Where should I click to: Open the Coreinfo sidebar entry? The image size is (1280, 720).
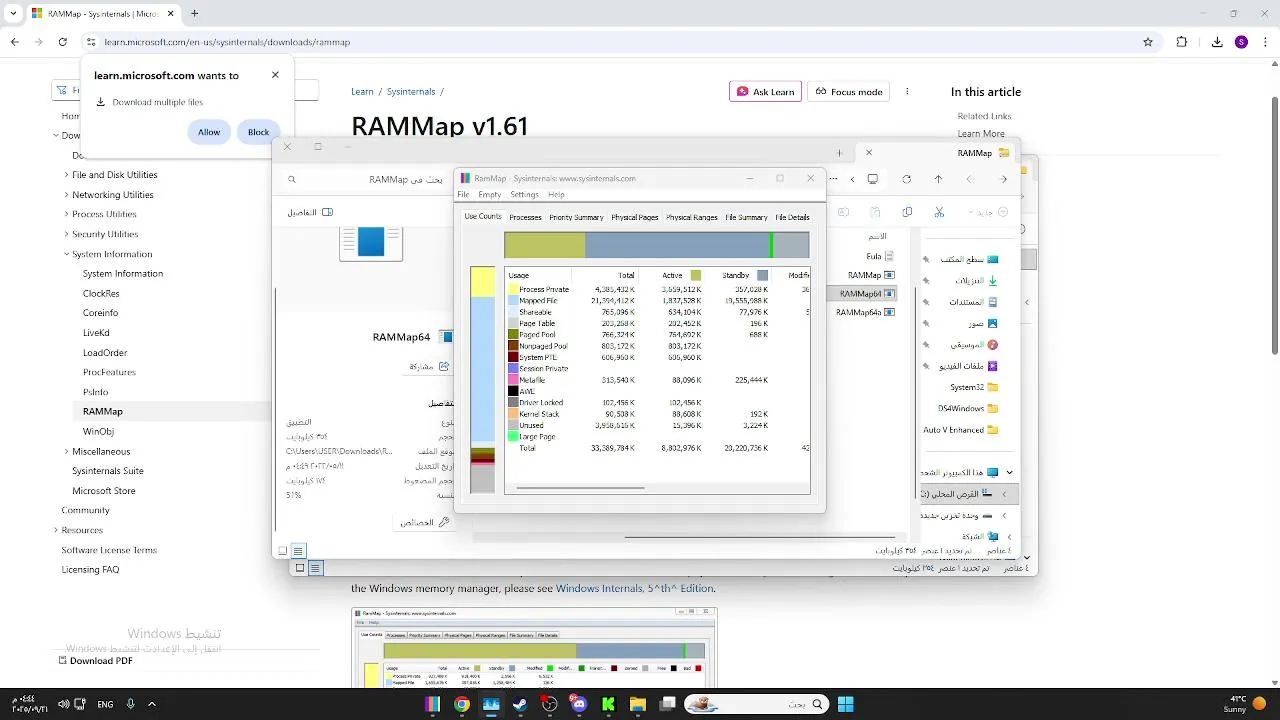[x=100, y=313]
